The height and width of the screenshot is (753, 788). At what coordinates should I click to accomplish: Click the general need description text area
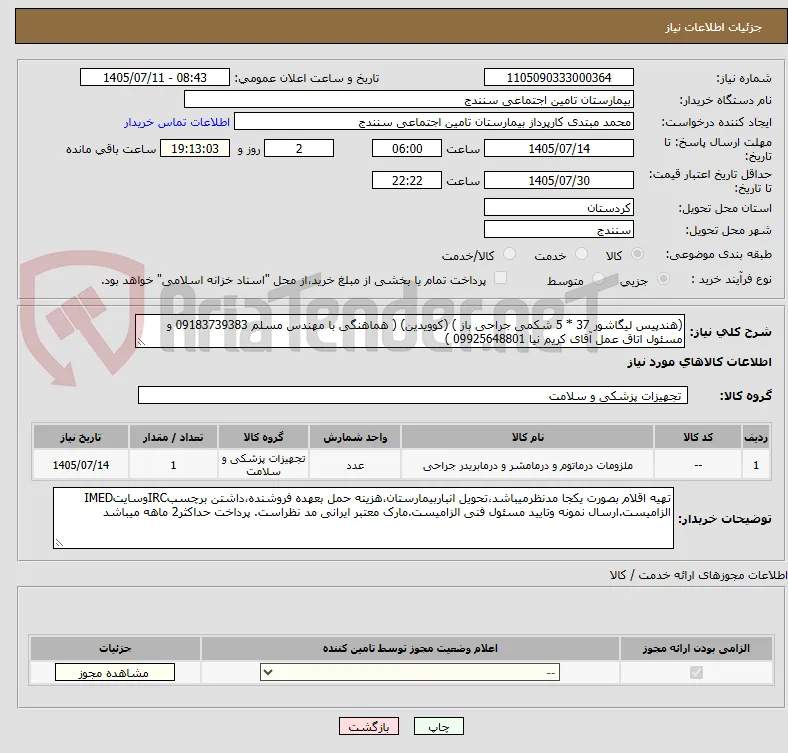tap(410, 331)
